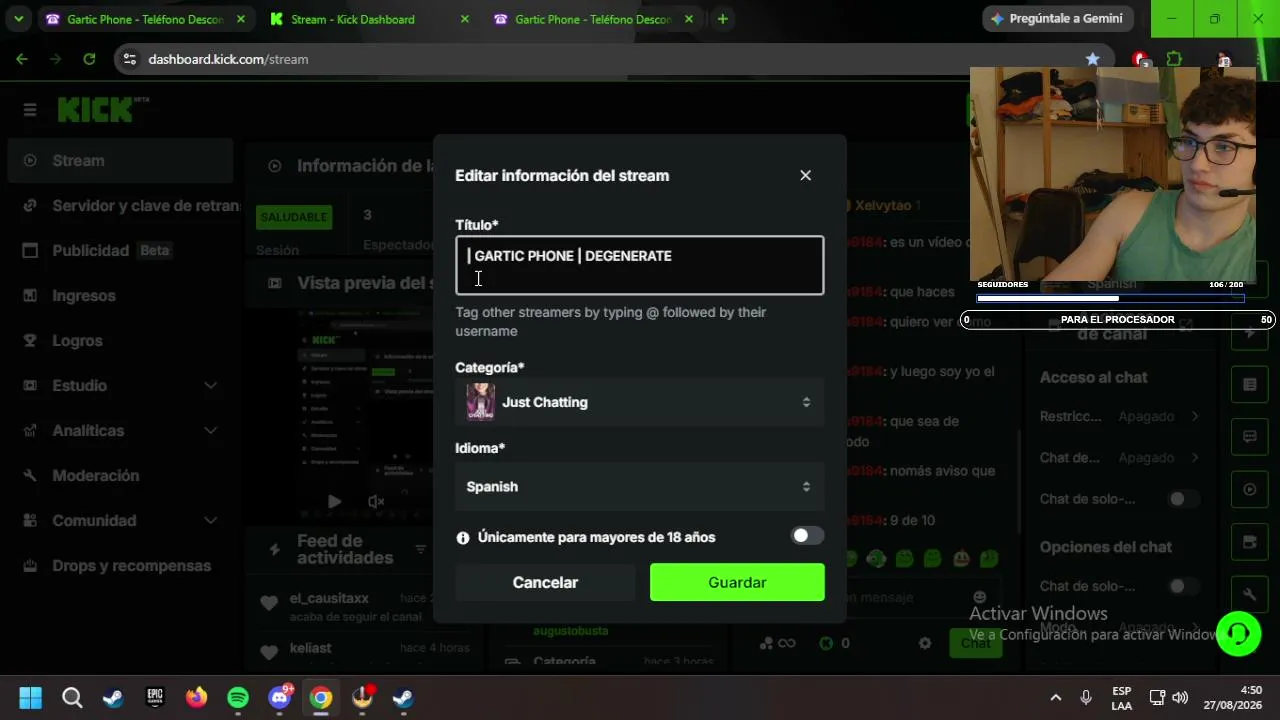Open a new browser tab

point(722,19)
